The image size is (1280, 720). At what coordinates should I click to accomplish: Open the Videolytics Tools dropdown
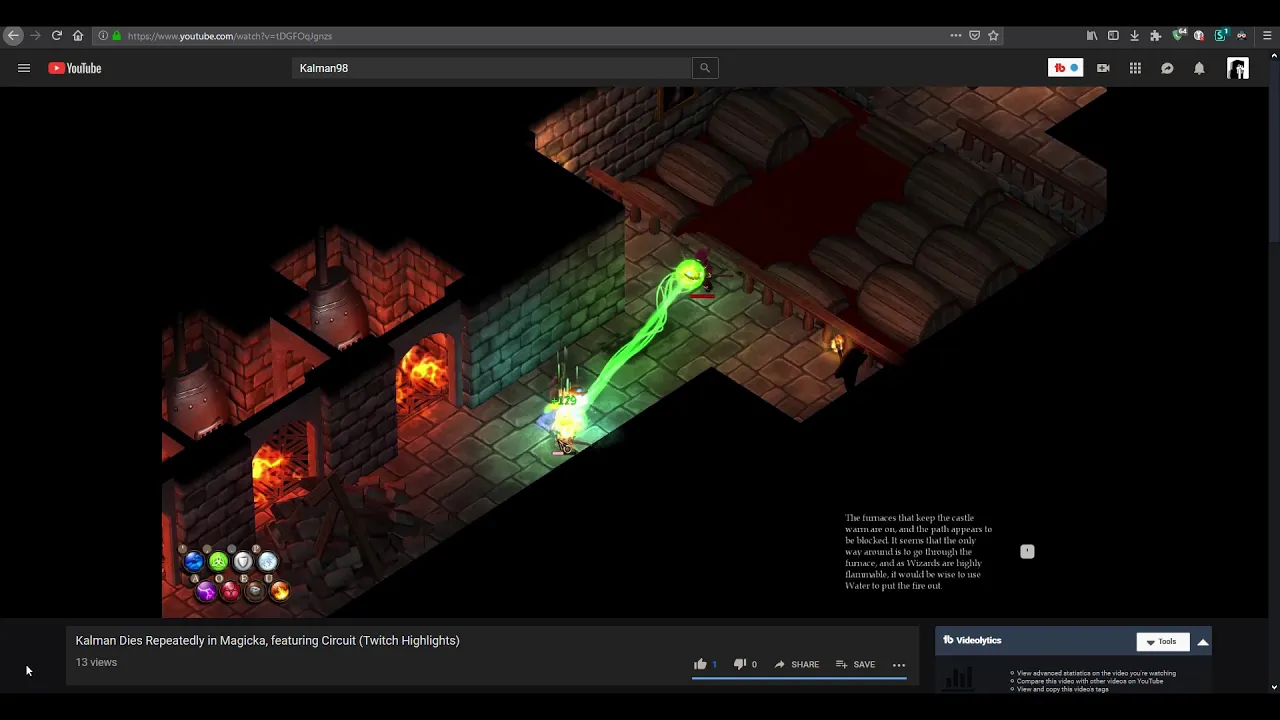(1162, 642)
